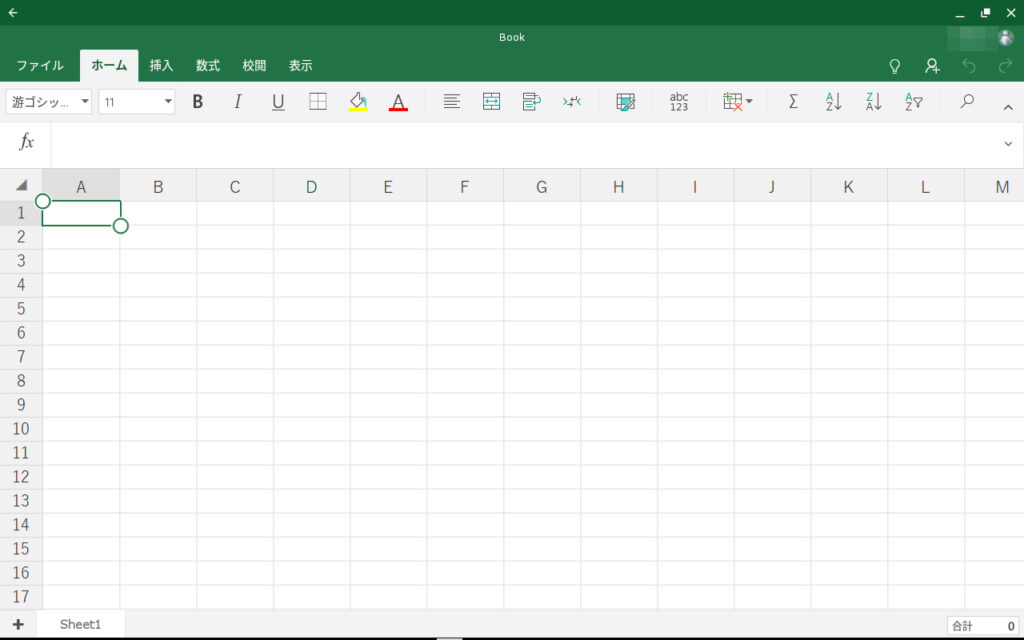Open the 表示 tab
The width and height of the screenshot is (1024, 640).
300,65
